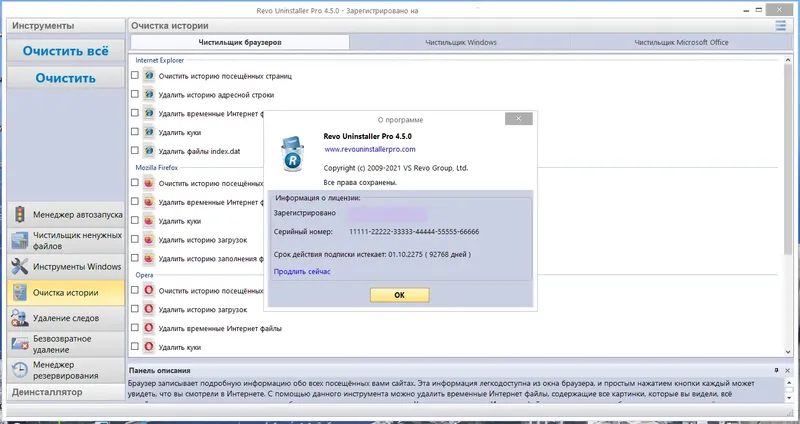Screen dimensions: 800x424
Task: Click the browser list vertical scrollbar track
Action: point(788,204)
